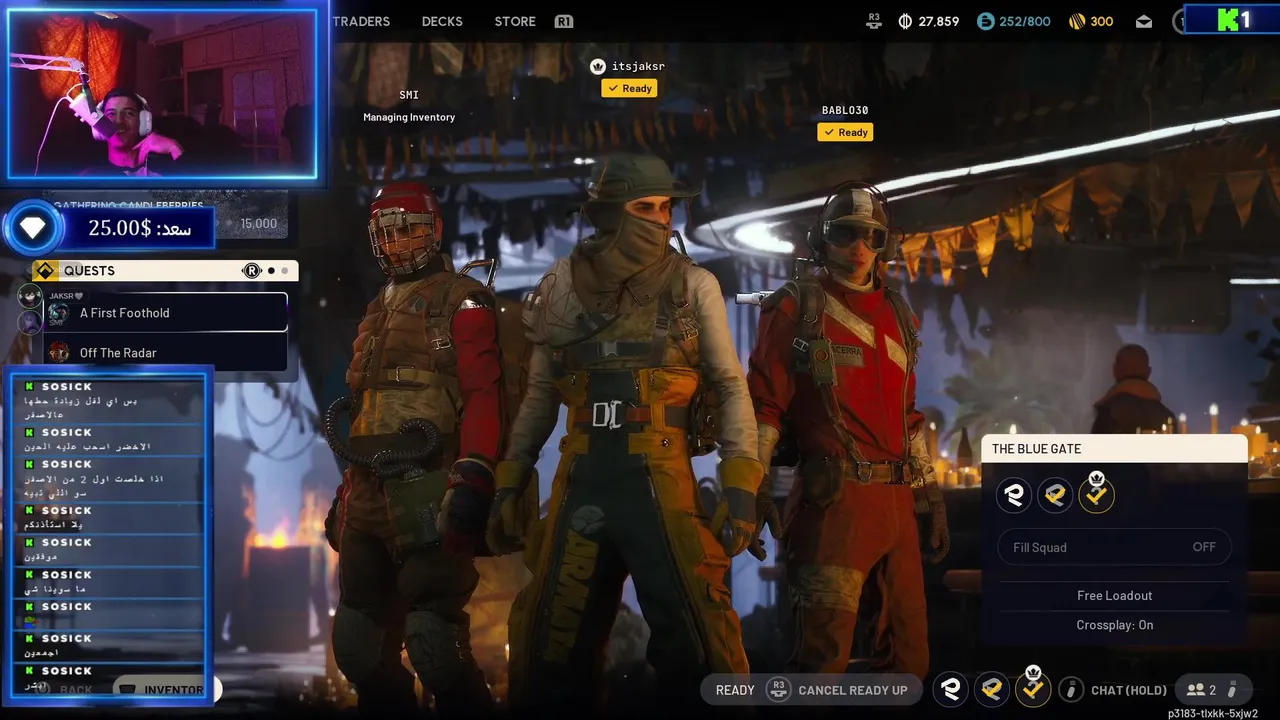The height and width of the screenshot is (720, 1280).
Task: Click the first SOSICK chat message
Action: (108, 400)
